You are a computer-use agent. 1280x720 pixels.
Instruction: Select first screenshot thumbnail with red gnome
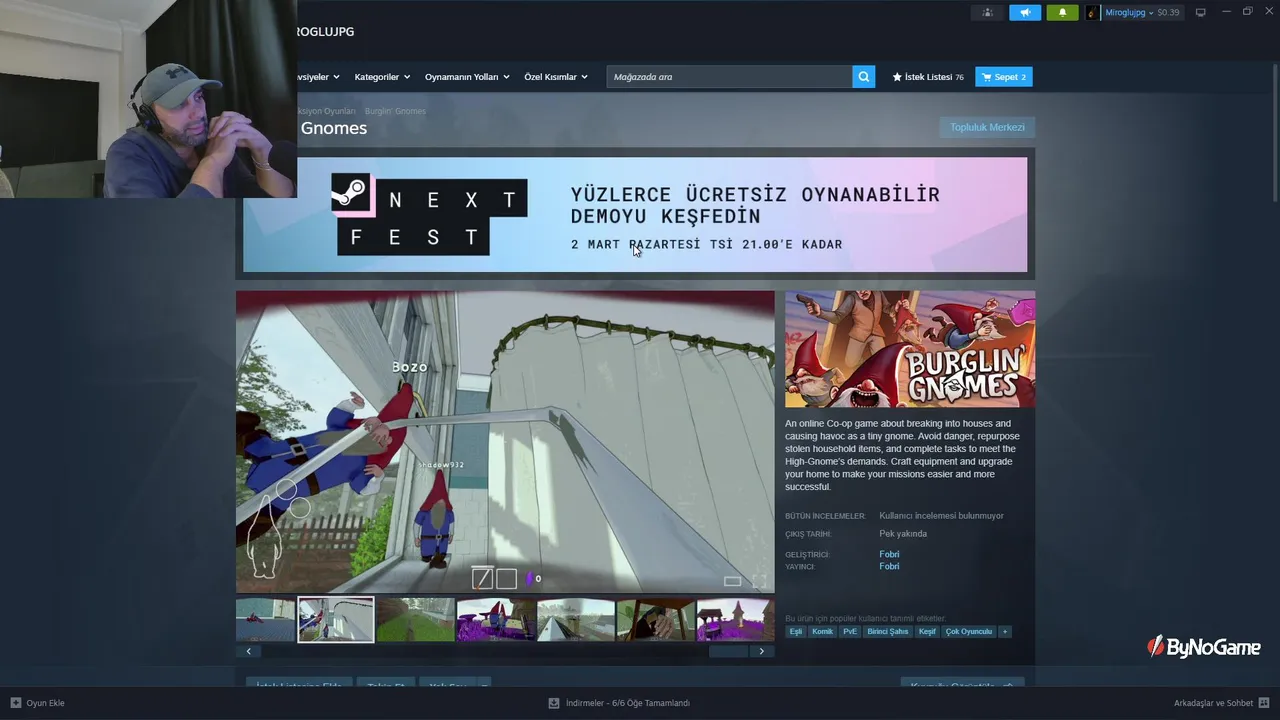(x=265, y=619)
